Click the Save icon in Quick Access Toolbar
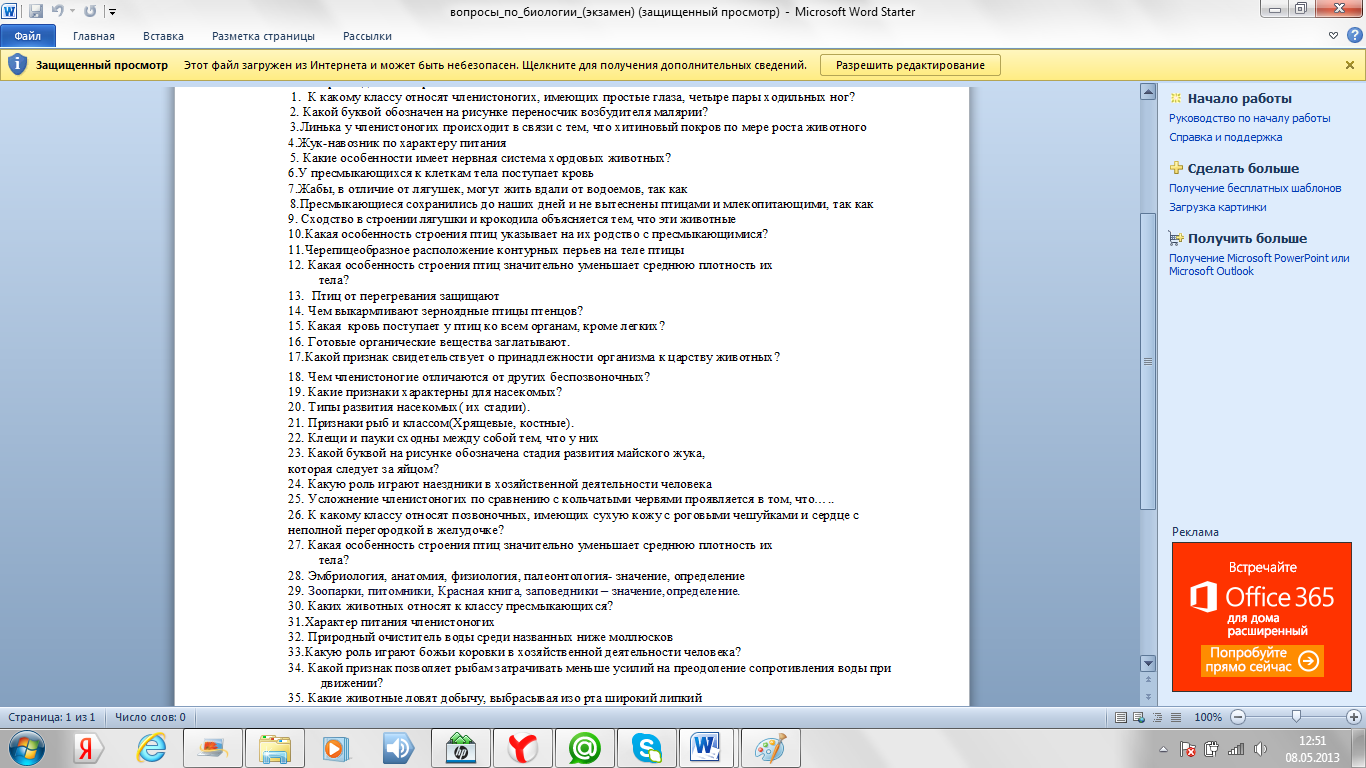1366x768 pixels. (36, 12)
